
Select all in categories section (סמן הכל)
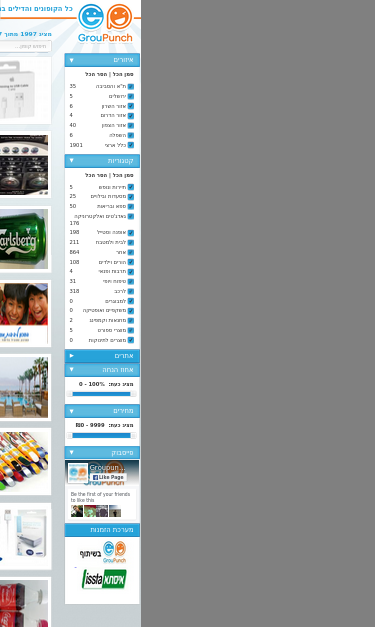click(x=123, y=175)
